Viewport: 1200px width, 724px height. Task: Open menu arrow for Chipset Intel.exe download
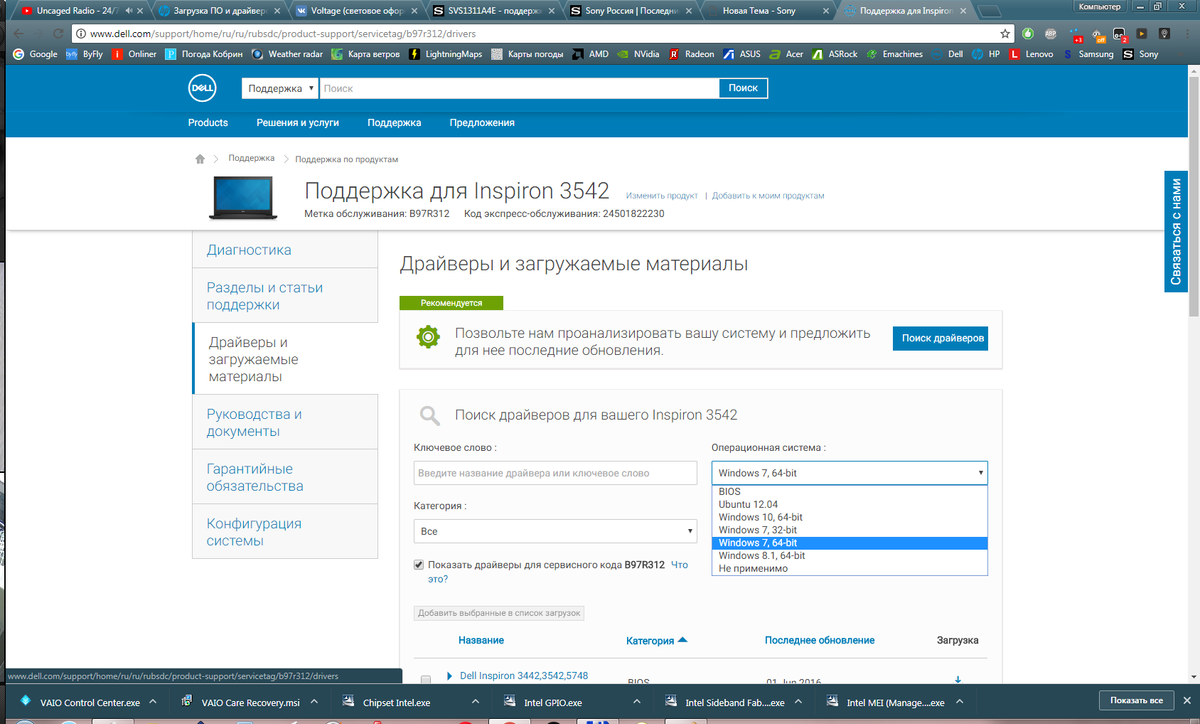tap(477, 702)
